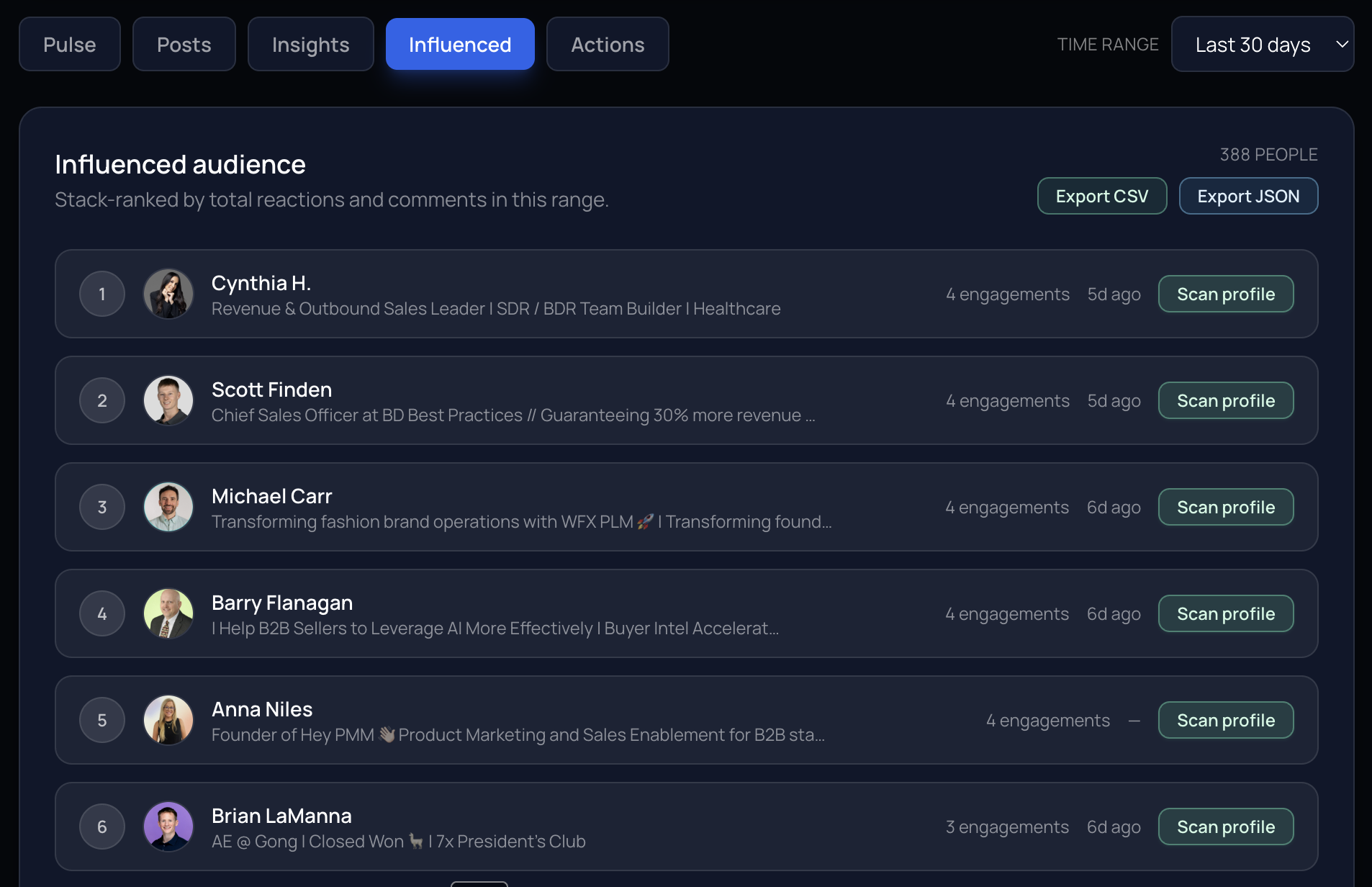The width and height of the screenshot is (1372, 887).
Task: Scan Brian LaManna's profile
Action: pos(1226,827)
